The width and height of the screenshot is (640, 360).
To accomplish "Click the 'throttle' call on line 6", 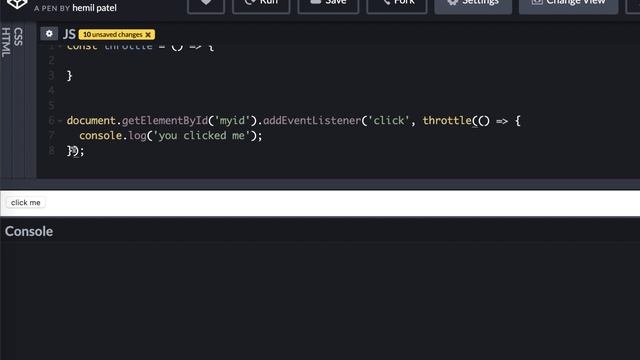I will coord(447,120).
